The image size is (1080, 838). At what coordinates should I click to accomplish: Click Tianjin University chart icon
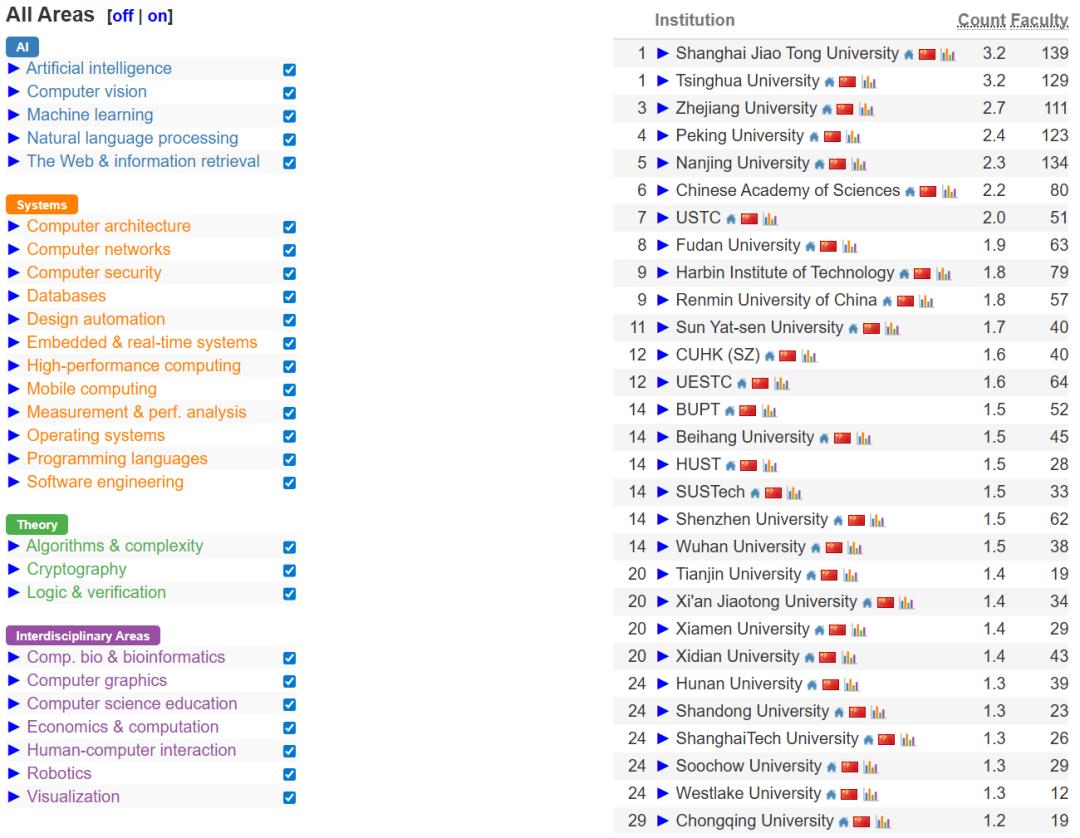[851, 576]
